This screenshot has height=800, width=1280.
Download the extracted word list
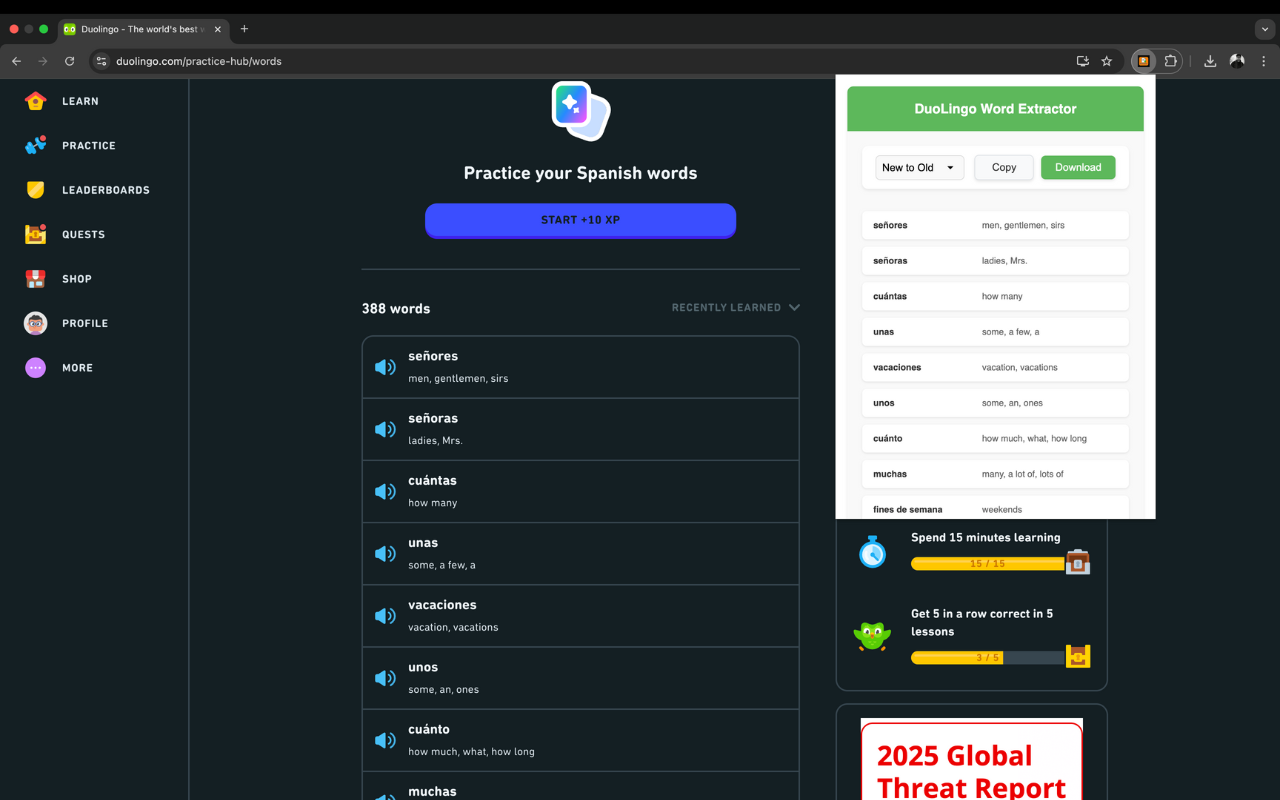[x=1078, y=168]
